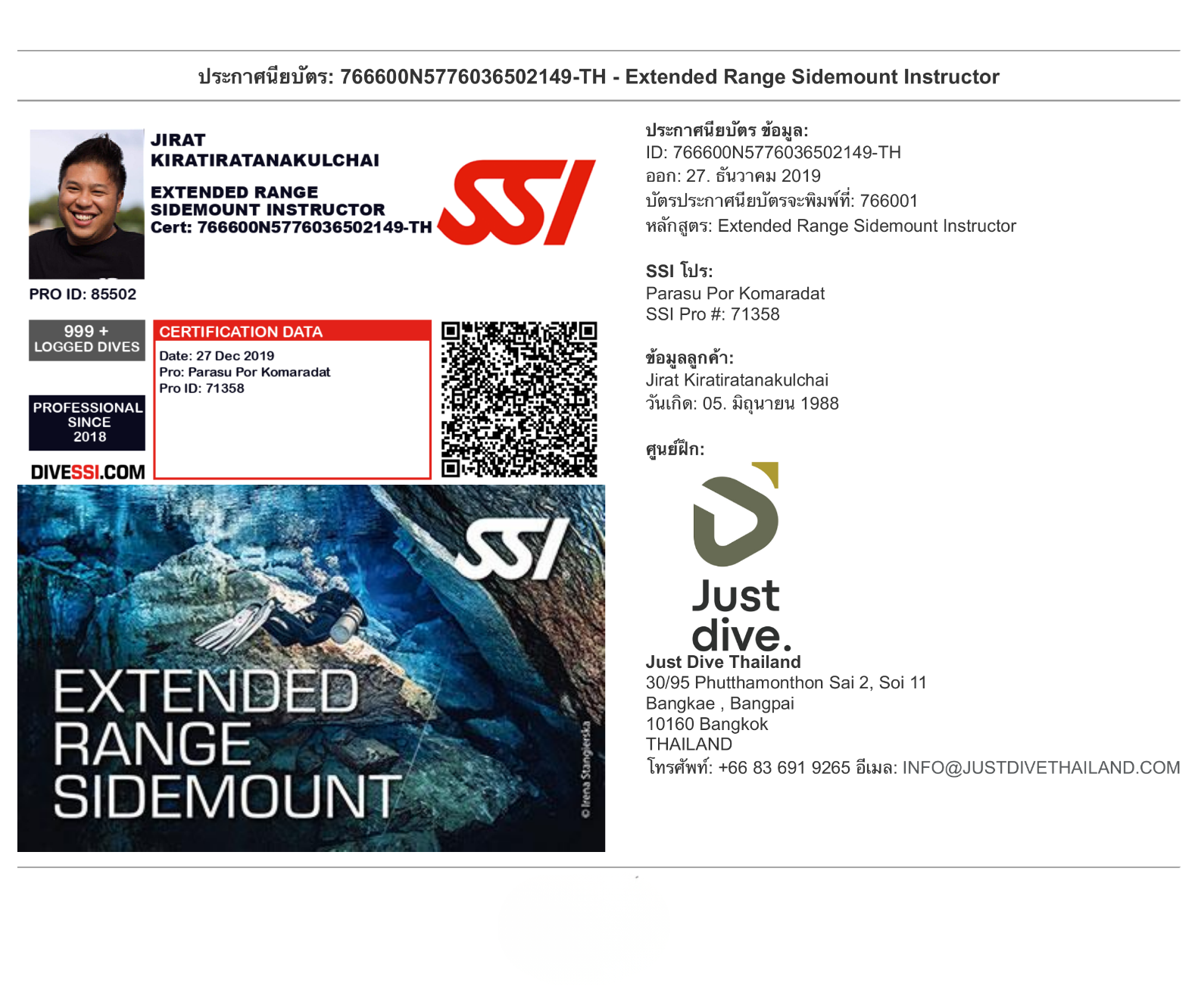Viewport: 1198px width, 1008px height.
Task: Open the DIVESSI.COM link
Action: (87, 472)
